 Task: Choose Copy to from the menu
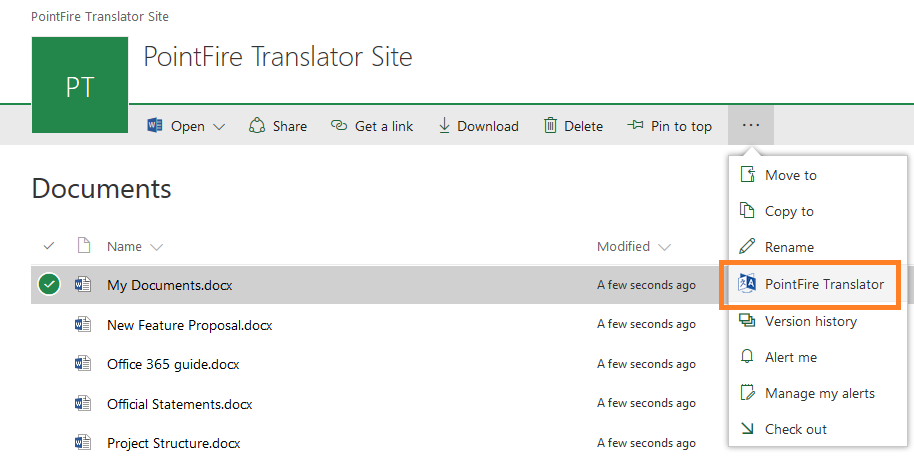818,211
